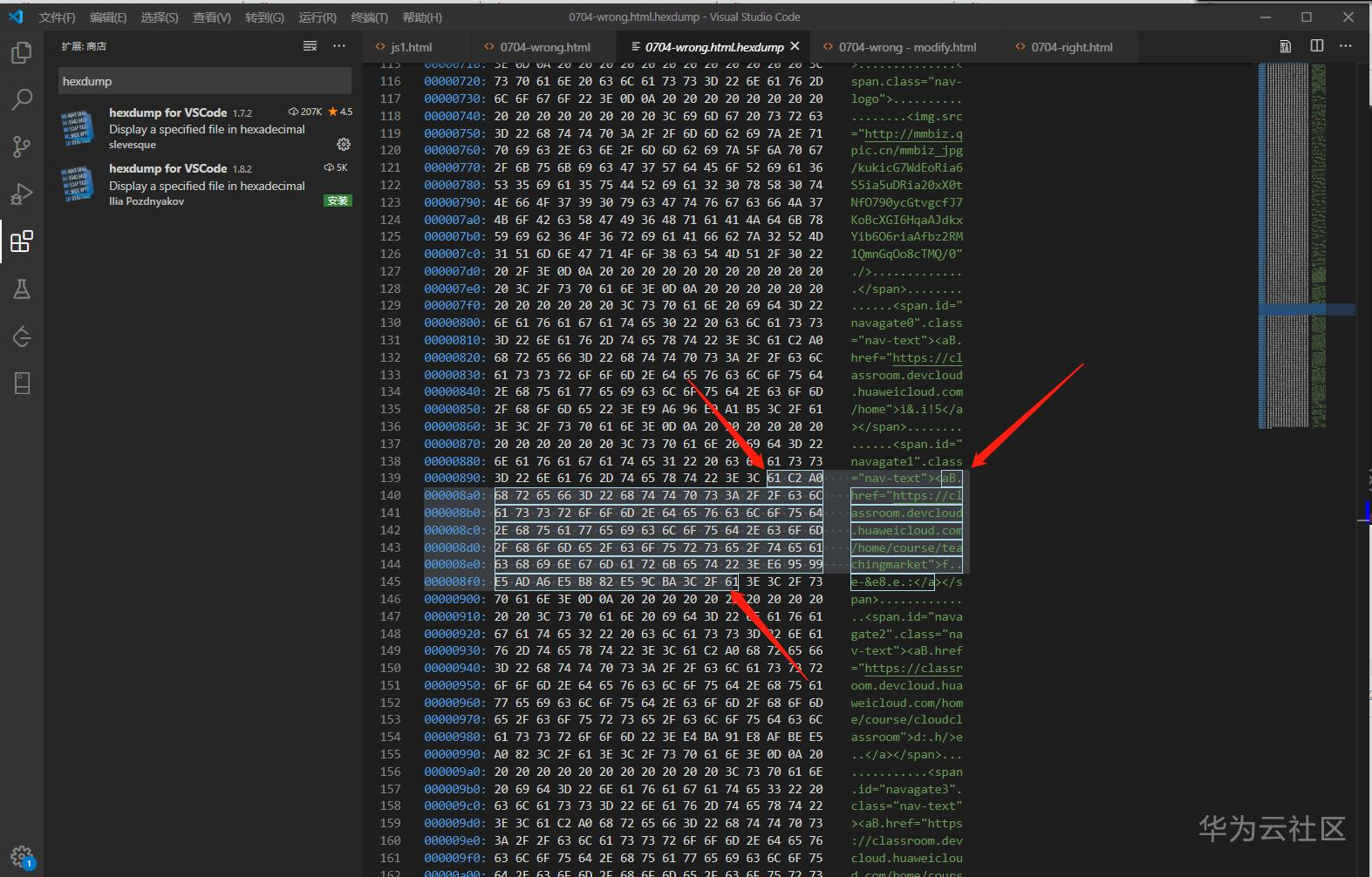Click ASCII text class="nav-text" on line 158
The height and width of the screenshot is (877, 1372).
click(x=907, y=806)
